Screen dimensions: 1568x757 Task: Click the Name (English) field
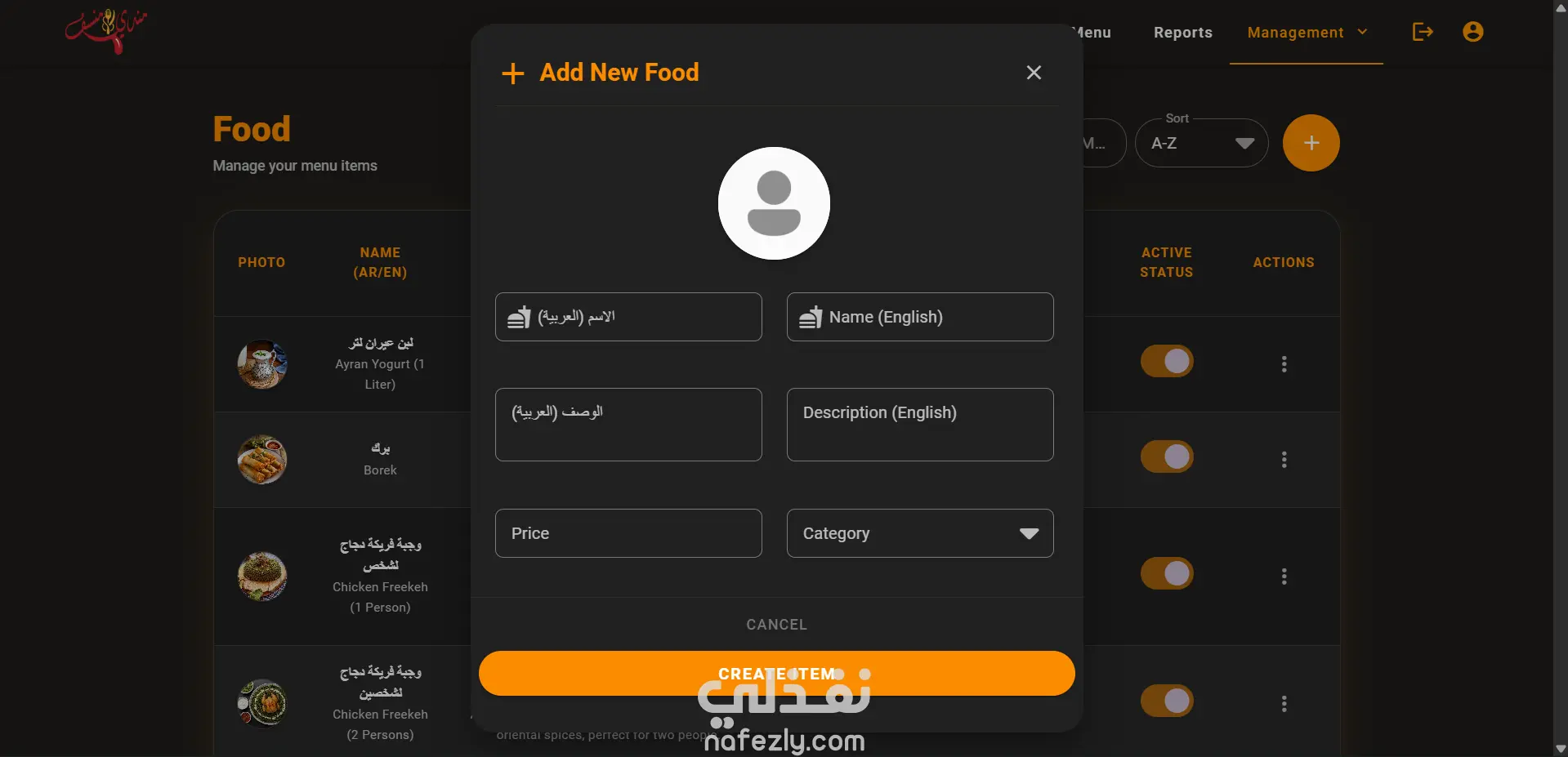coord(920,317)
